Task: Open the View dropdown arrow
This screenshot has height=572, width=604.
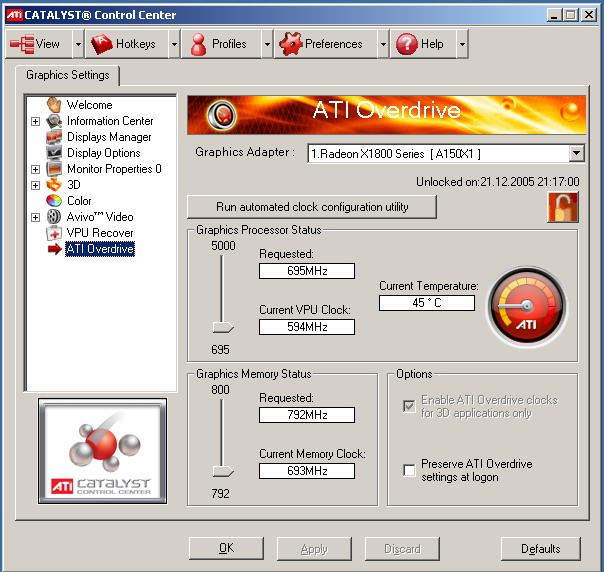Action: click(78, 44)
